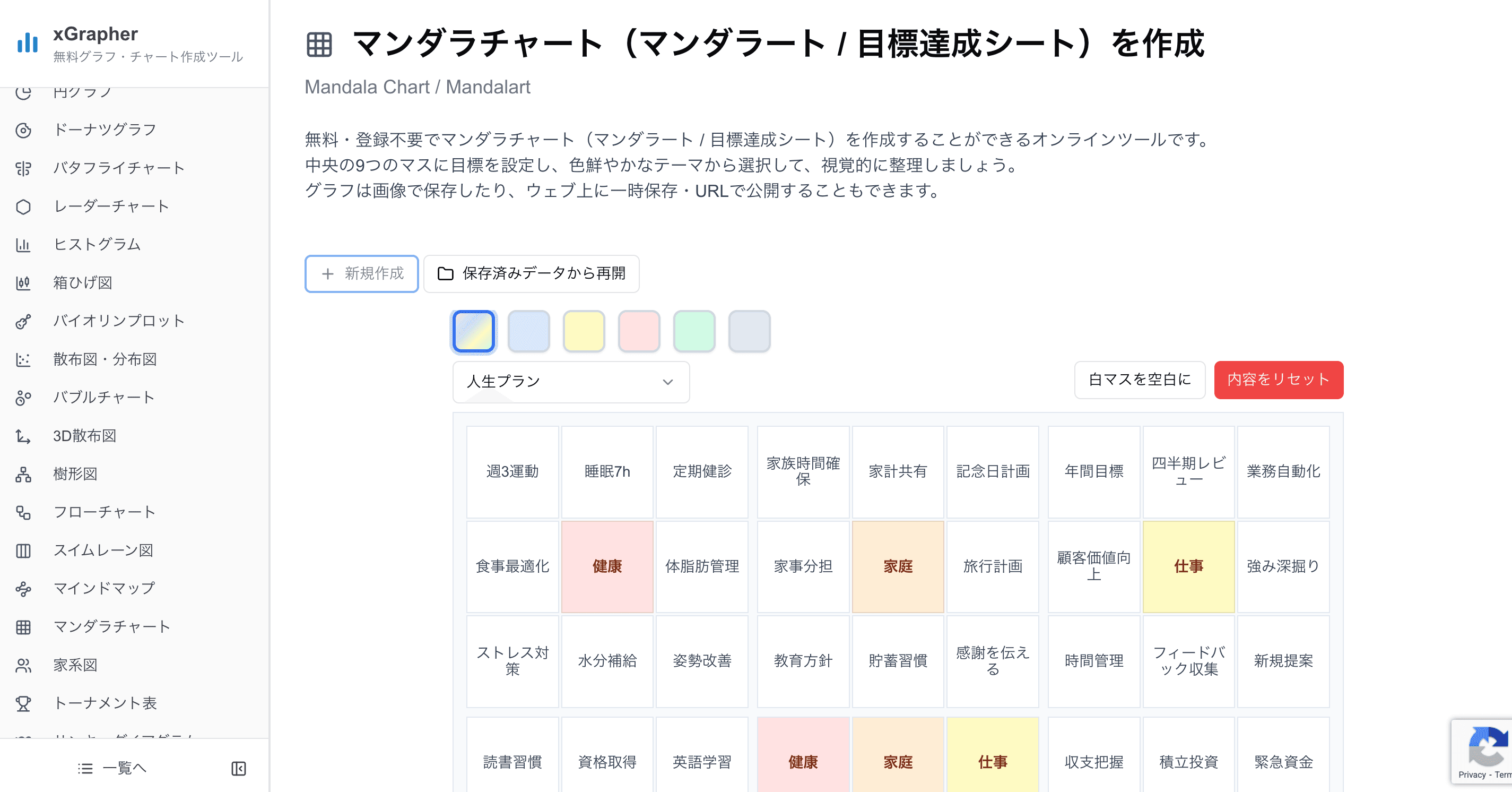This screenshot has width=1512, height=792.
Task: Select the フローチャート icon
Action: point(23,513)
